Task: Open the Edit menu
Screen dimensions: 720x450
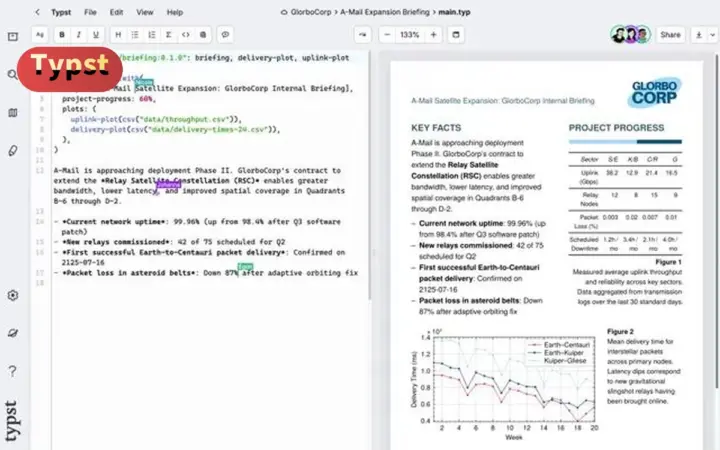Action: [x=116, y=12]
